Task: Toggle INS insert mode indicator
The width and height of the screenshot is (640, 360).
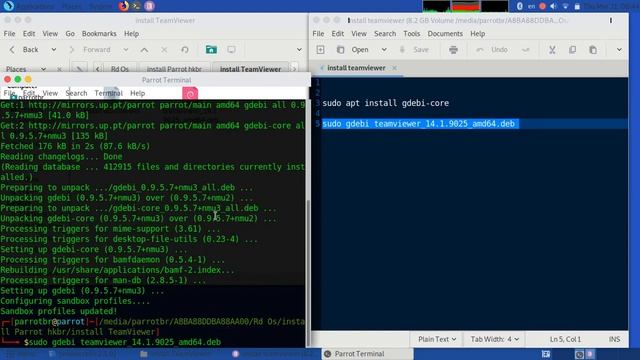Action: pos(614,339)
